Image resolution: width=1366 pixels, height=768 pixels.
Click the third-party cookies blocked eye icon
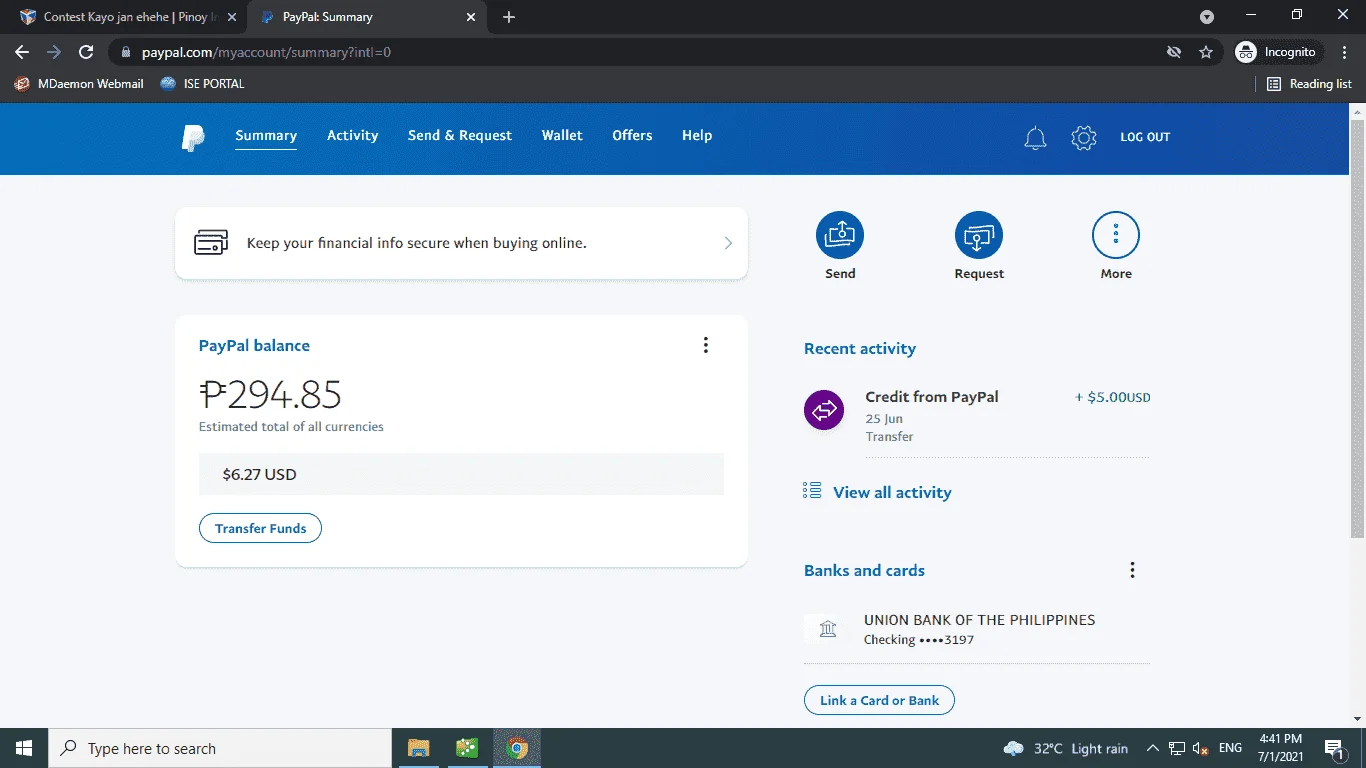pyautogui.click(x=1174, y=52)
